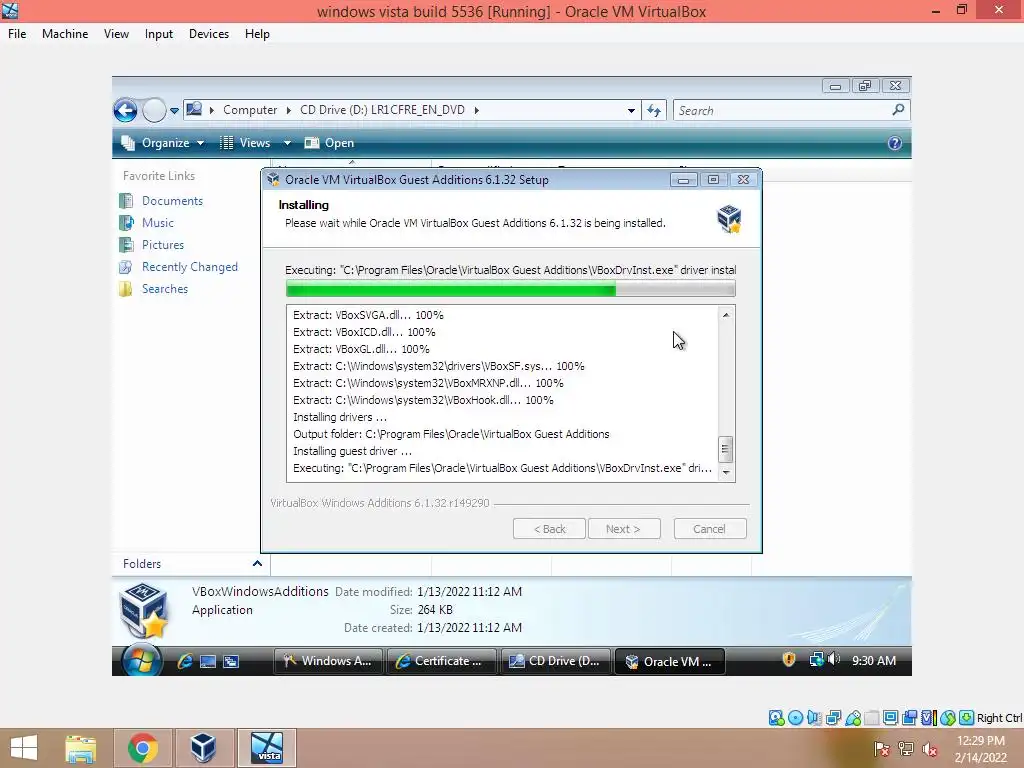The width and height of the screenshot is (1024, 768).
Task: Click the Back button in setup
Action: point(549,529)
